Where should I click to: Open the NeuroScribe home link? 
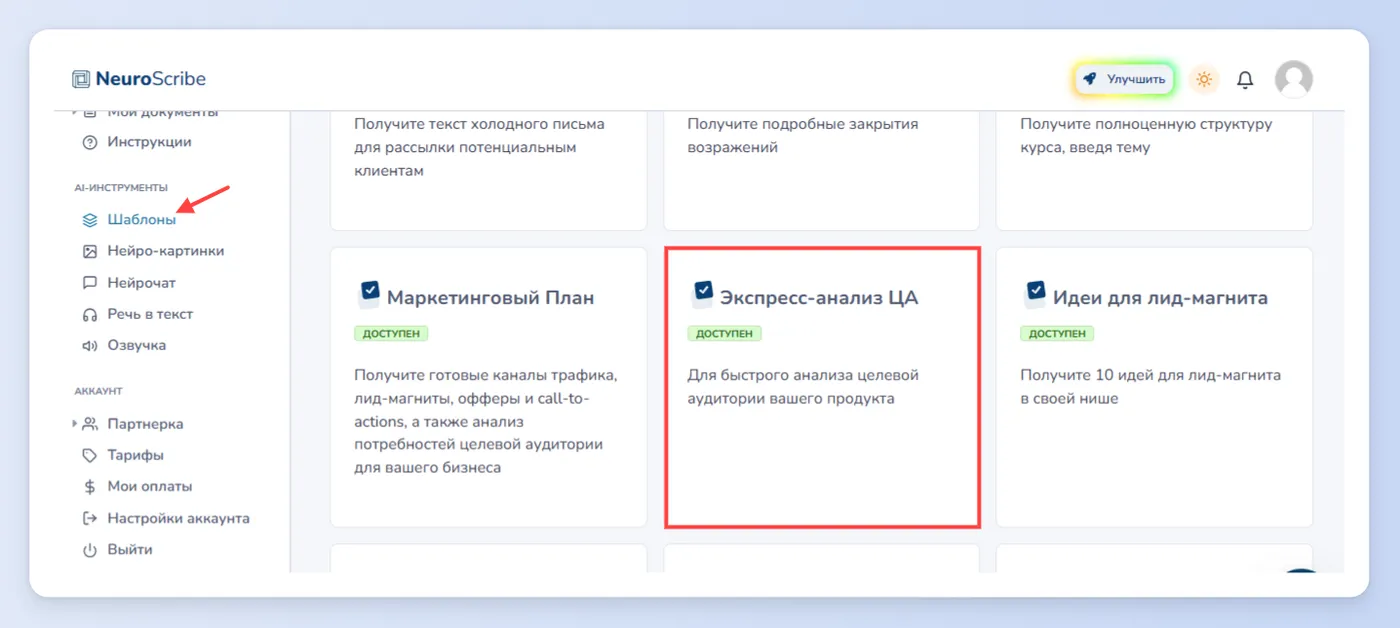[x=139, y=79]
